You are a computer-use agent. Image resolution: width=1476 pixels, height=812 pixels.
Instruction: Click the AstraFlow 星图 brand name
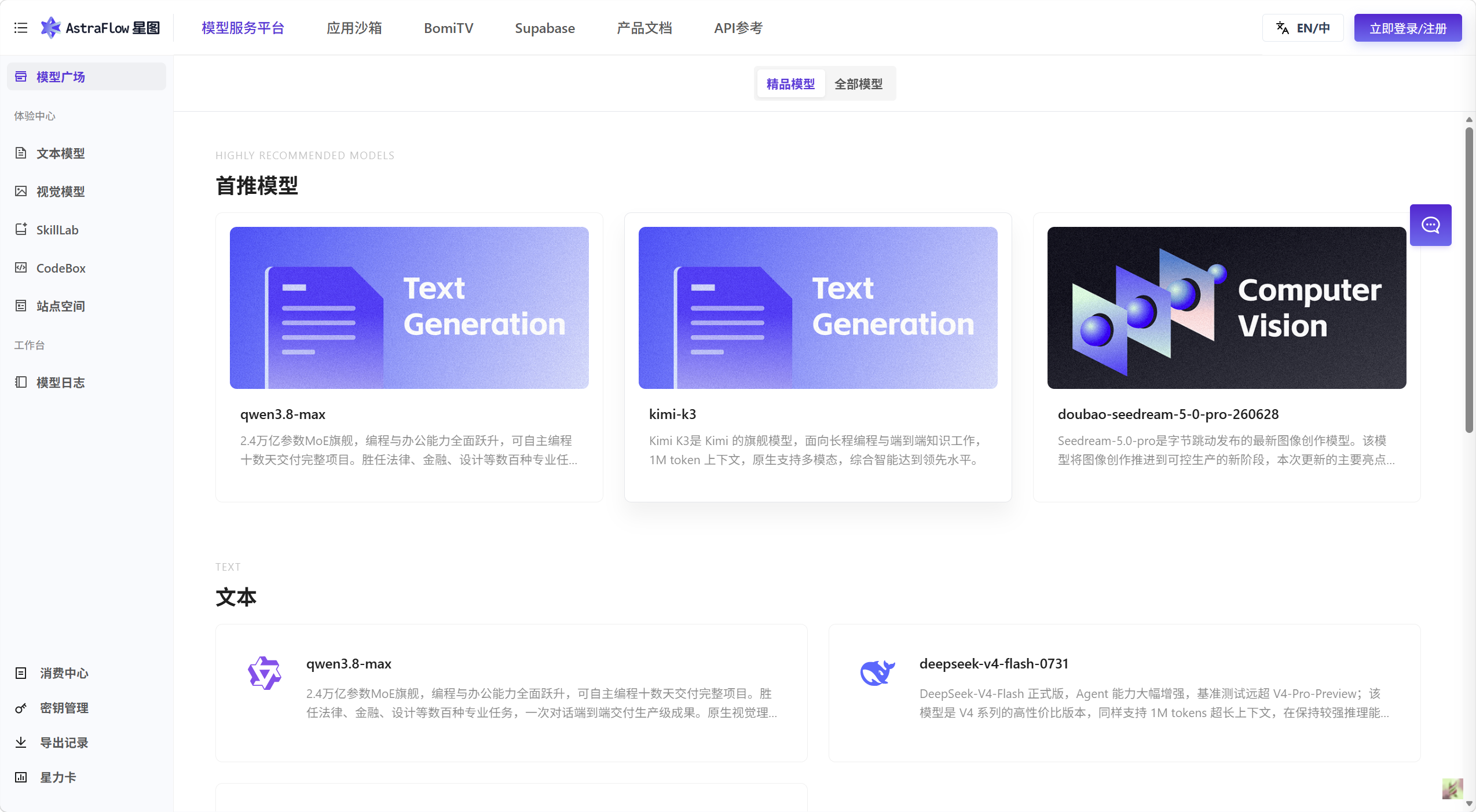pos(113,28)
